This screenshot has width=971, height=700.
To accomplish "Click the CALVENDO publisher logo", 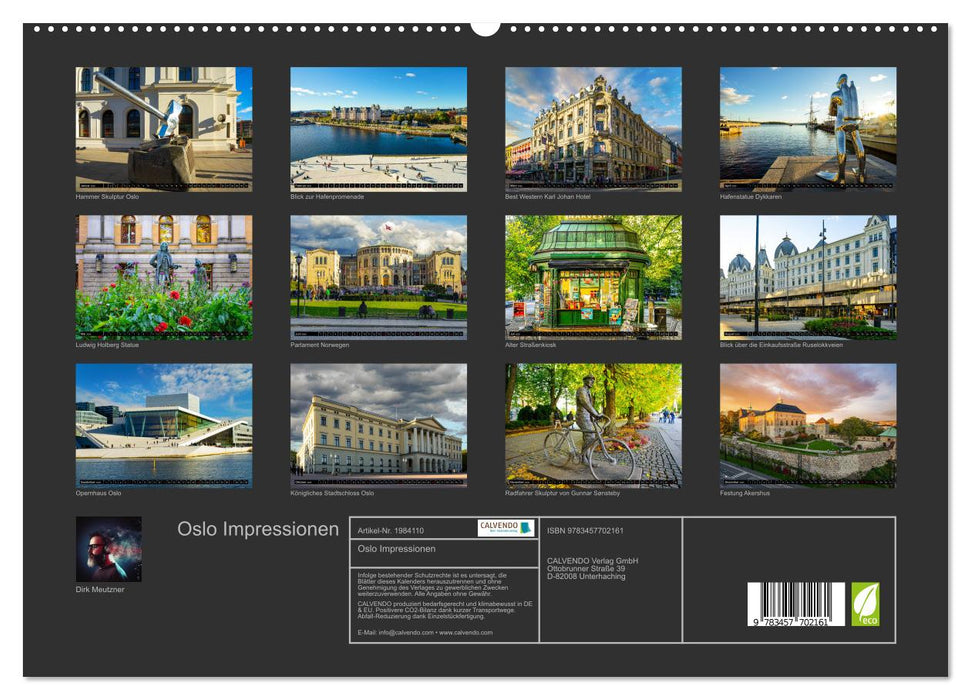I will [493, 529].
